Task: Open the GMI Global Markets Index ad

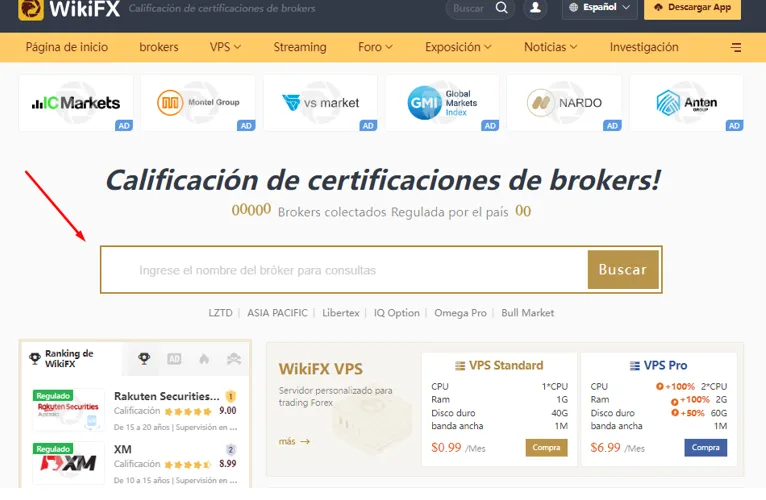Action: 442,103
